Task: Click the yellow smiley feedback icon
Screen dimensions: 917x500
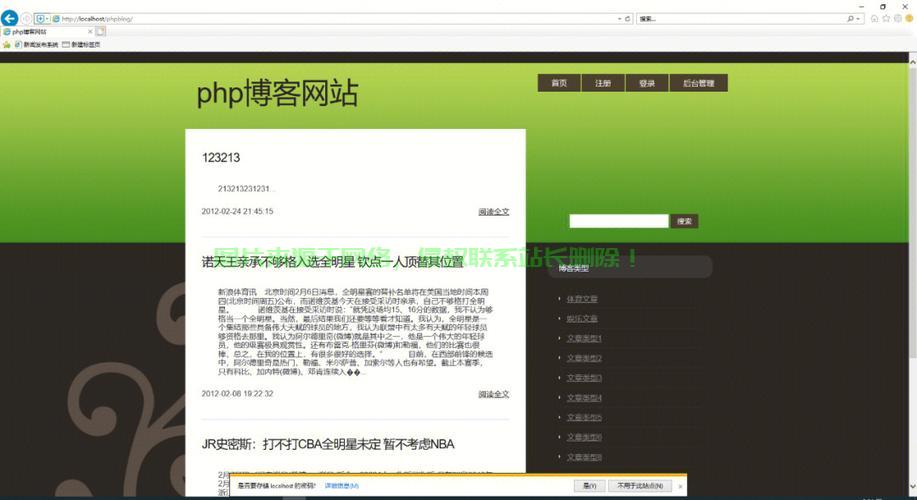Action: tap(909, 19)
